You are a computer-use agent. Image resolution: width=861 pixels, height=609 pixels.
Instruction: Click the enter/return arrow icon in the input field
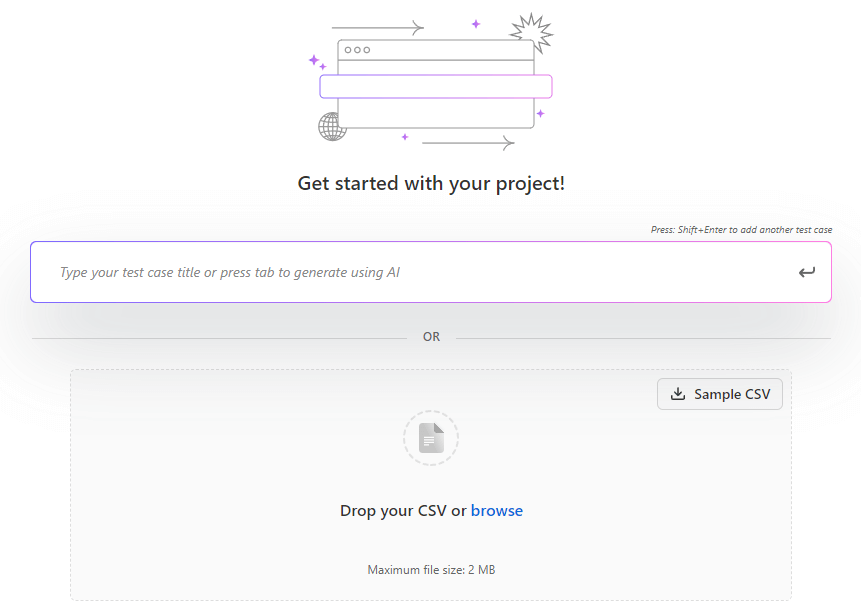pos(806,271)
